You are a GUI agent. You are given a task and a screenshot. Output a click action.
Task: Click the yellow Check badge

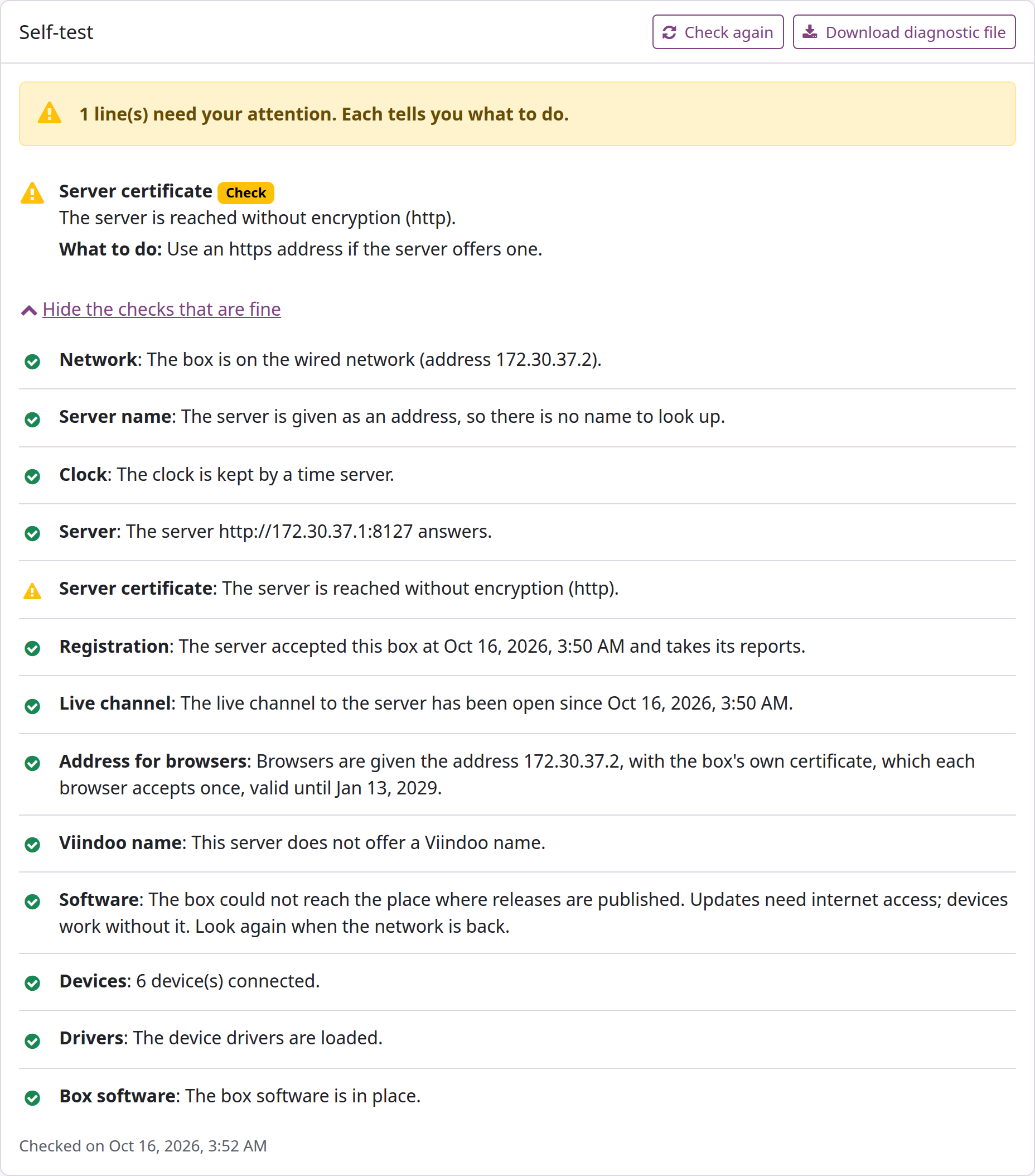[245, 192]
